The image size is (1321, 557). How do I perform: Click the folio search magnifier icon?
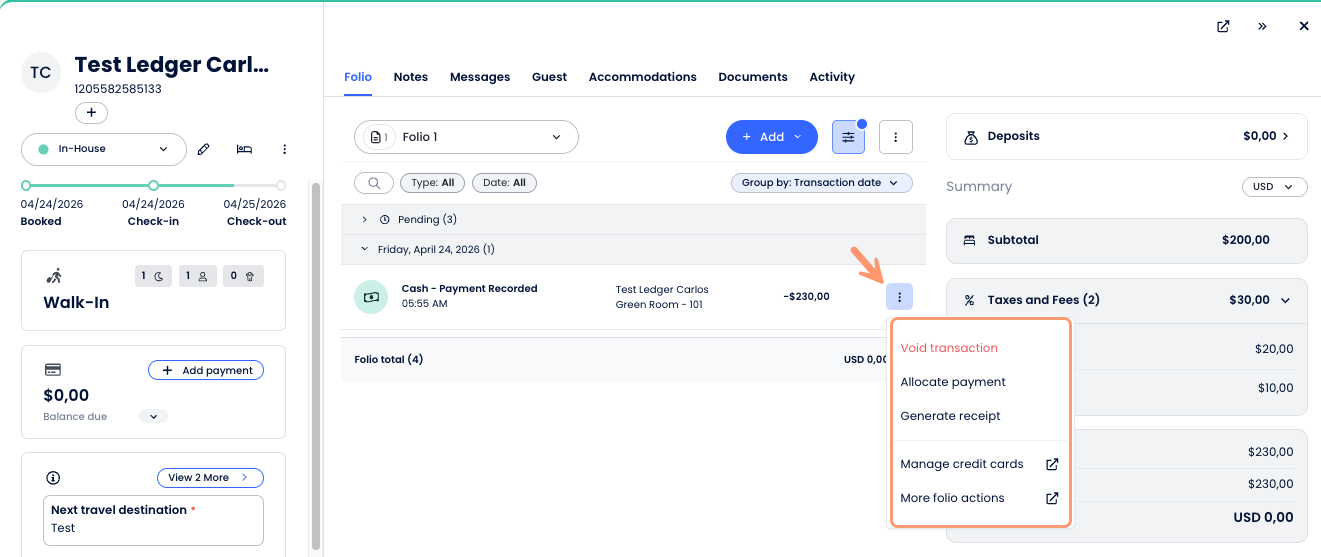pos(374,183)
